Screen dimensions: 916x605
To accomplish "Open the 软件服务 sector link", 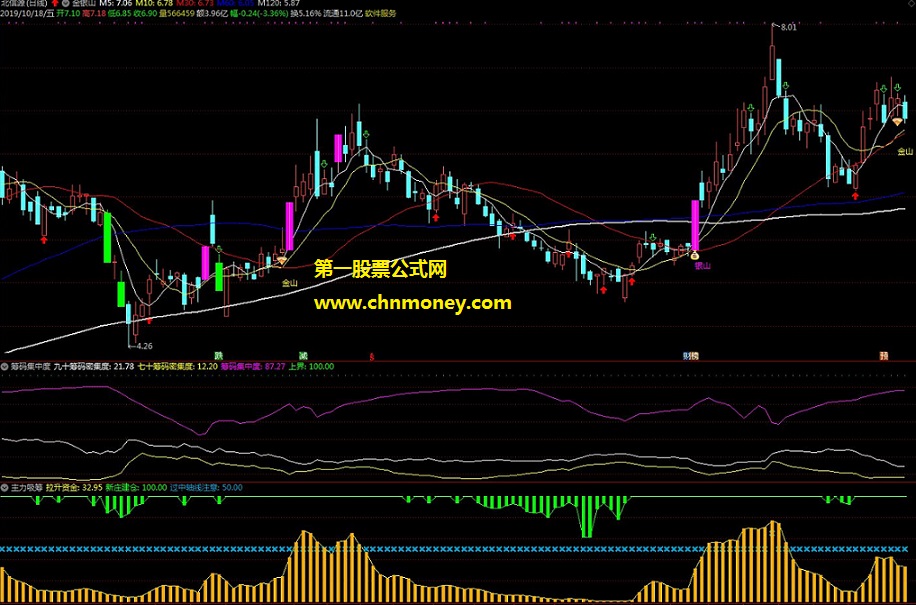I will click(381, 13).
